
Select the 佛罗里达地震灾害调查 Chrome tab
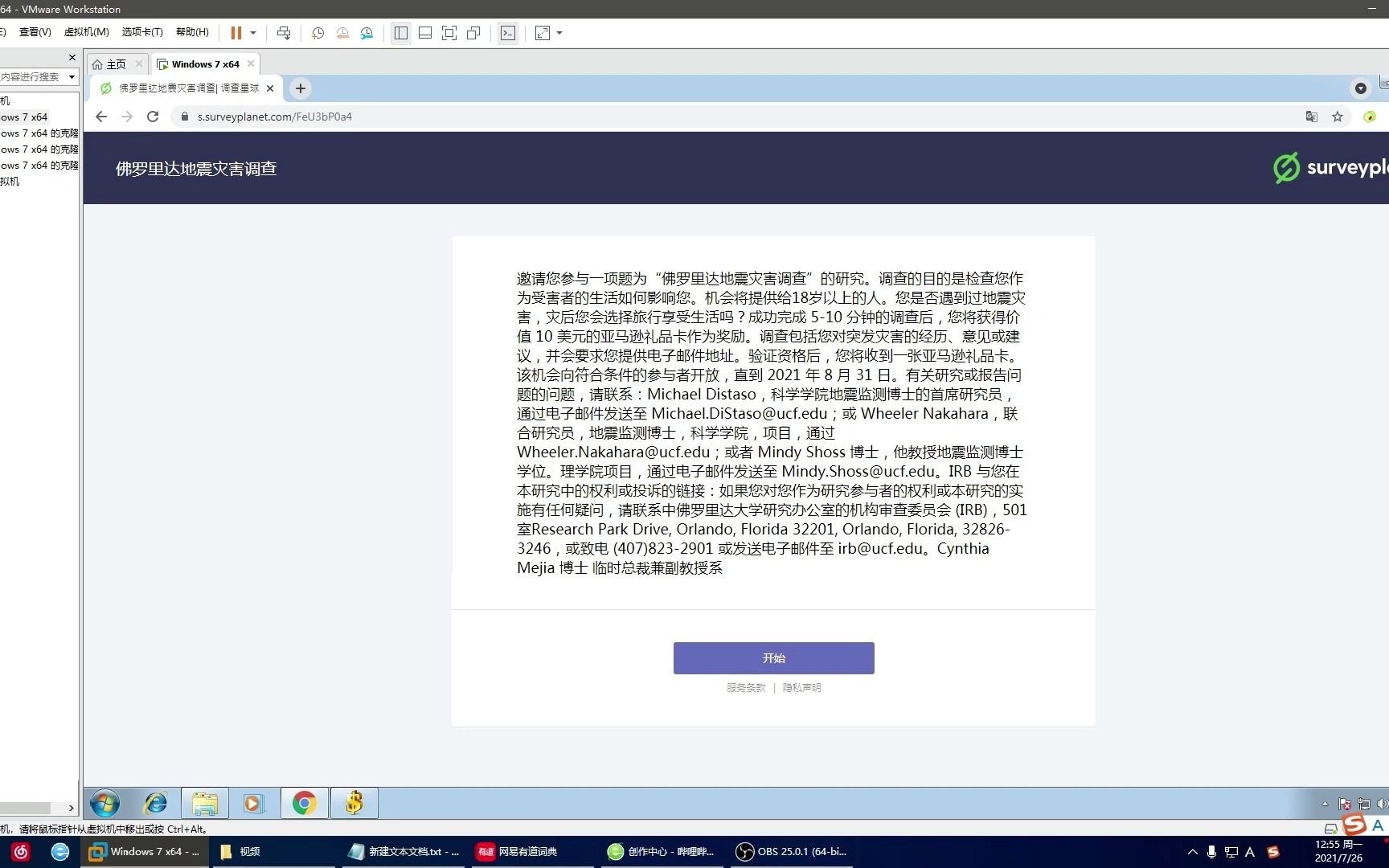[189, 88]
